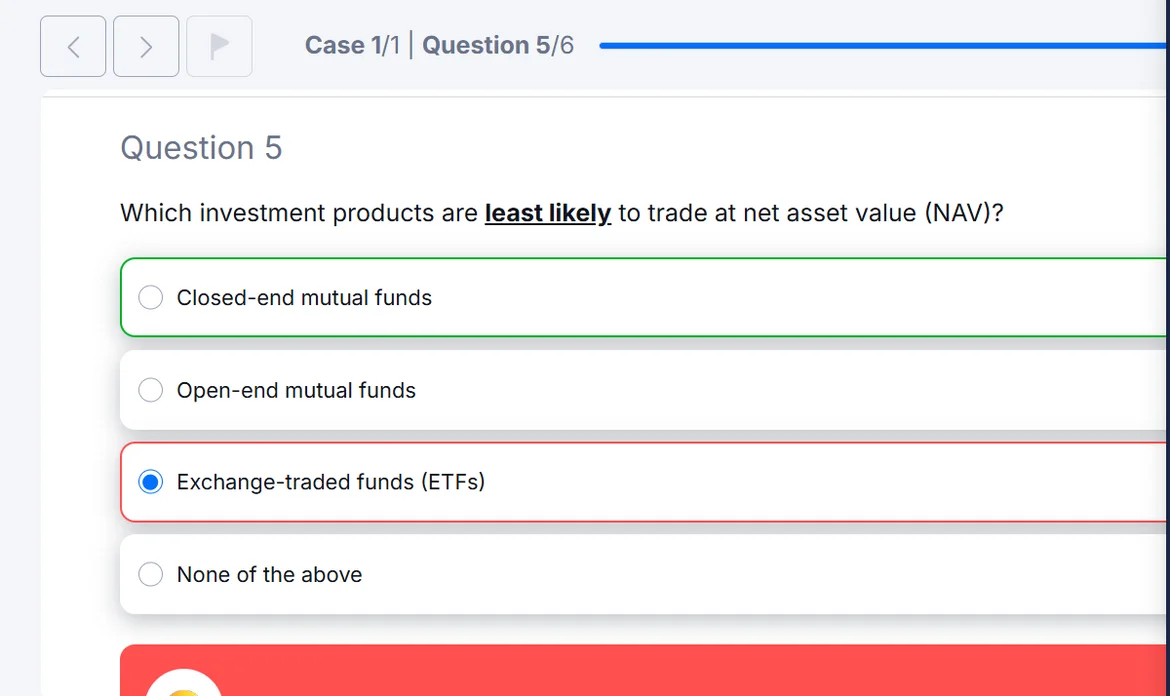The width and height of the screenshot is (1170, 696).
Task: Click the Question 5/6 counter
Action: point(498,46)
